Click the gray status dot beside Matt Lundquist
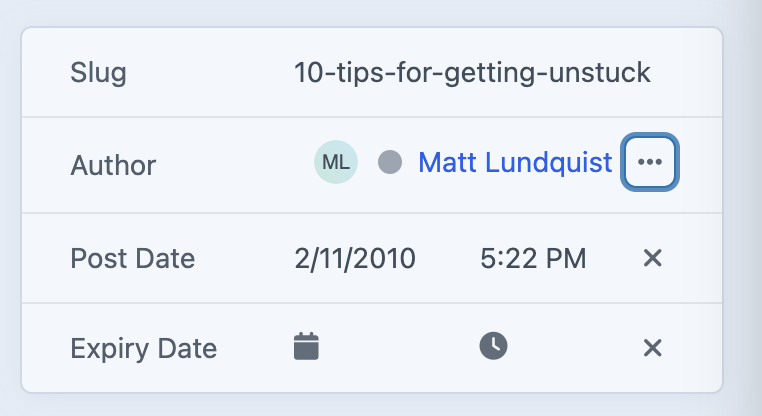 point(390,162)
